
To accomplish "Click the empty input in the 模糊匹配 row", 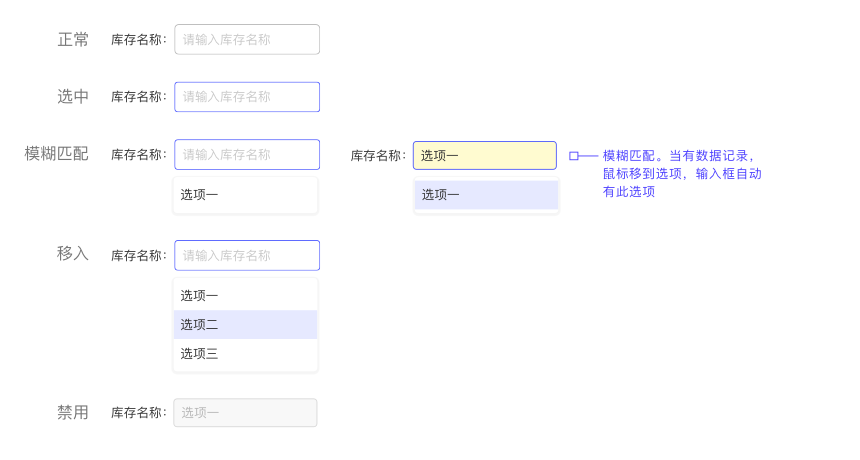I will coord(247,155).
